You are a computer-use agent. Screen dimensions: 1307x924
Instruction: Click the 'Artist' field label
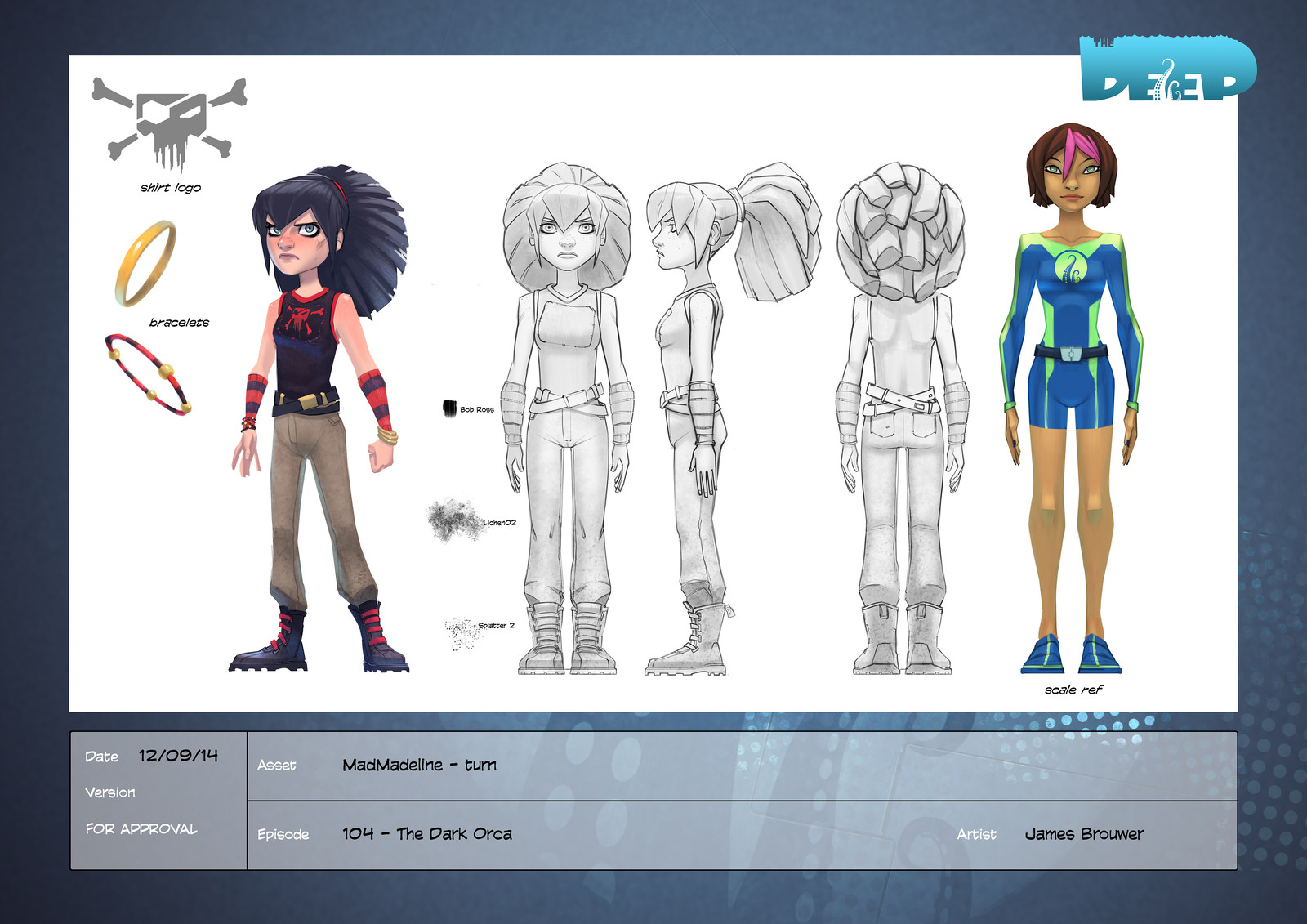(976, 834)
